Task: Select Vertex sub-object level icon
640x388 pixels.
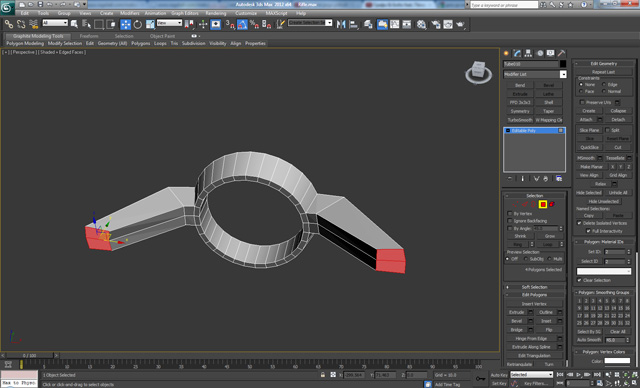Action: pyautogui.click(x=516, y=204)
